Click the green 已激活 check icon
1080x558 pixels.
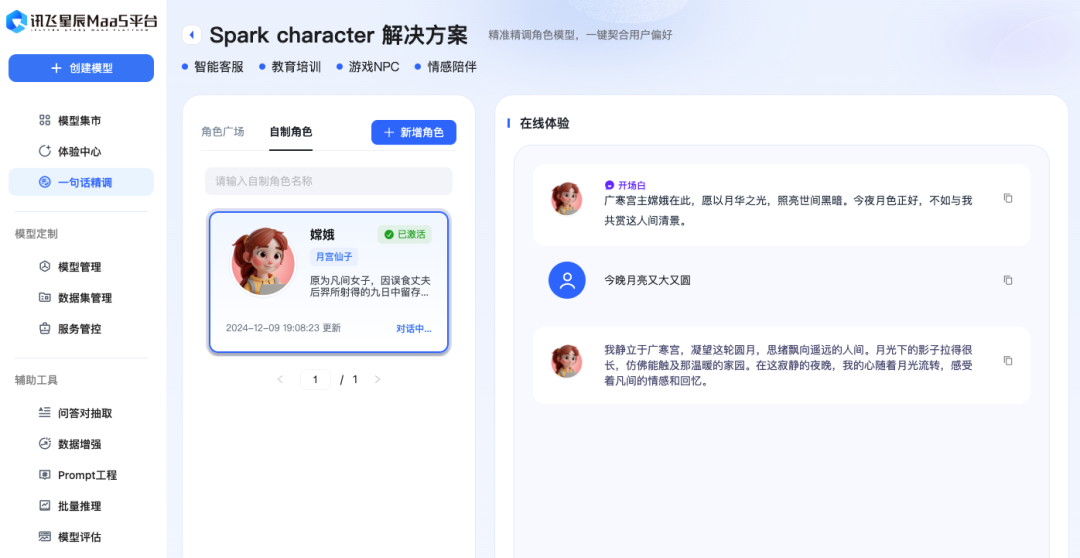[x=388, y=235]
